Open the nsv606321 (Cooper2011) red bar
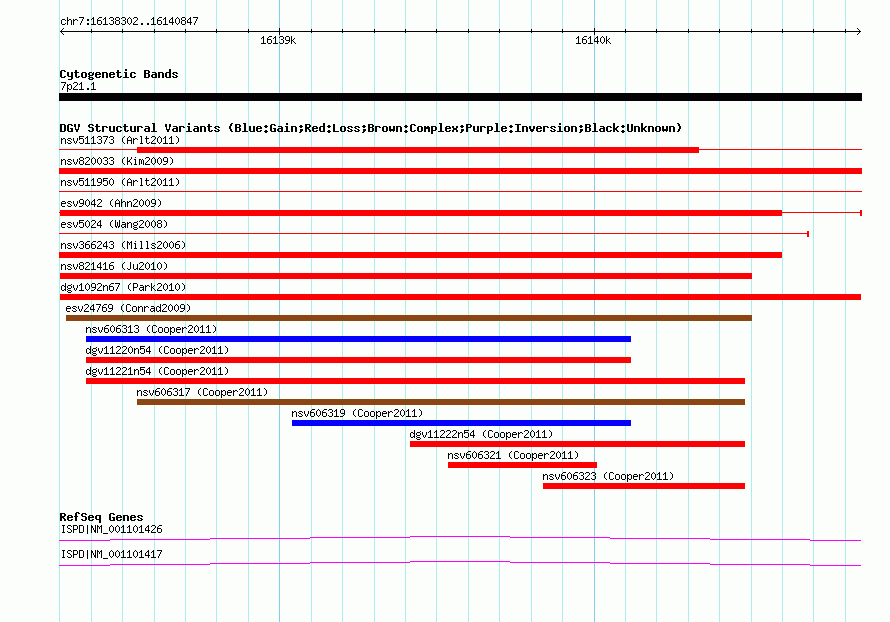 (522, 465)
